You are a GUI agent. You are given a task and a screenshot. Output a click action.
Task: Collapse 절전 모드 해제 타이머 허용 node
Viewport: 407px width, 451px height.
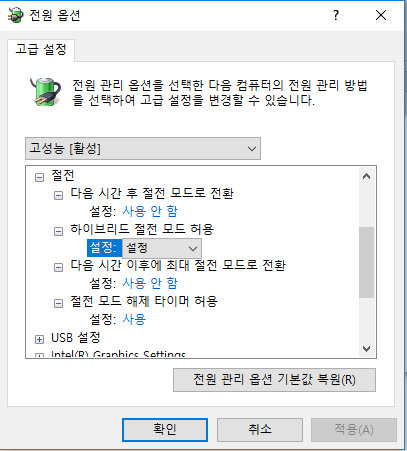(58, 303)
